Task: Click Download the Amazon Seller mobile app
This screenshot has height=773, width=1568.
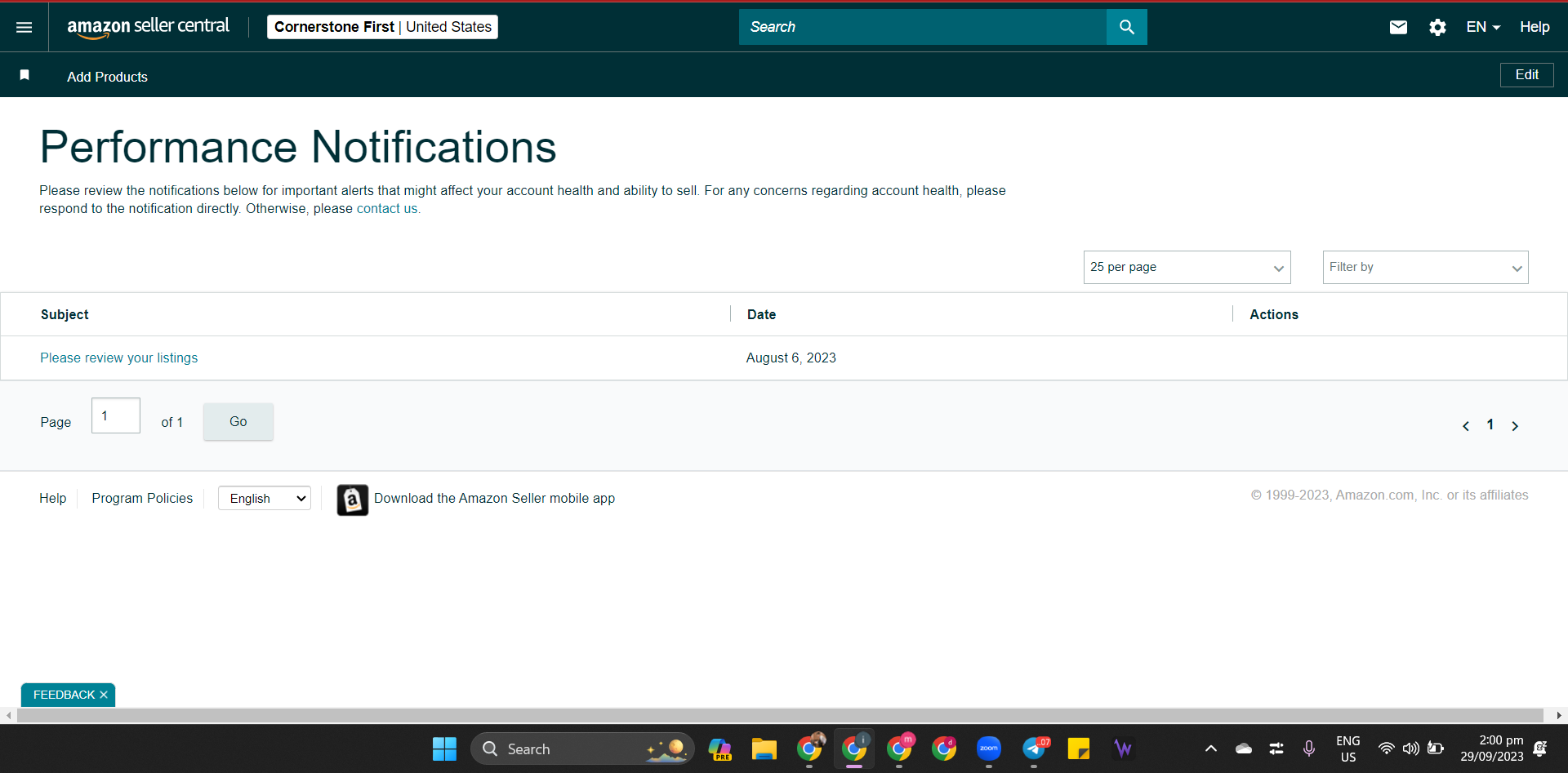Action: (x=494, y=498)
